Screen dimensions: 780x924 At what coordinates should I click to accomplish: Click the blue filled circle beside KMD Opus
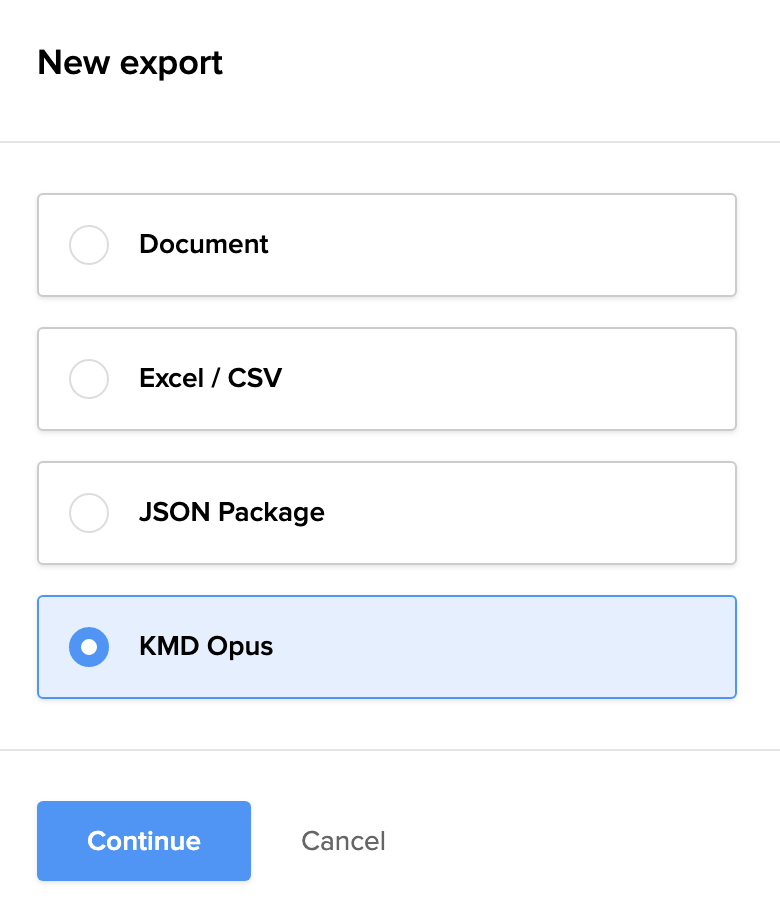coord(89,647)
